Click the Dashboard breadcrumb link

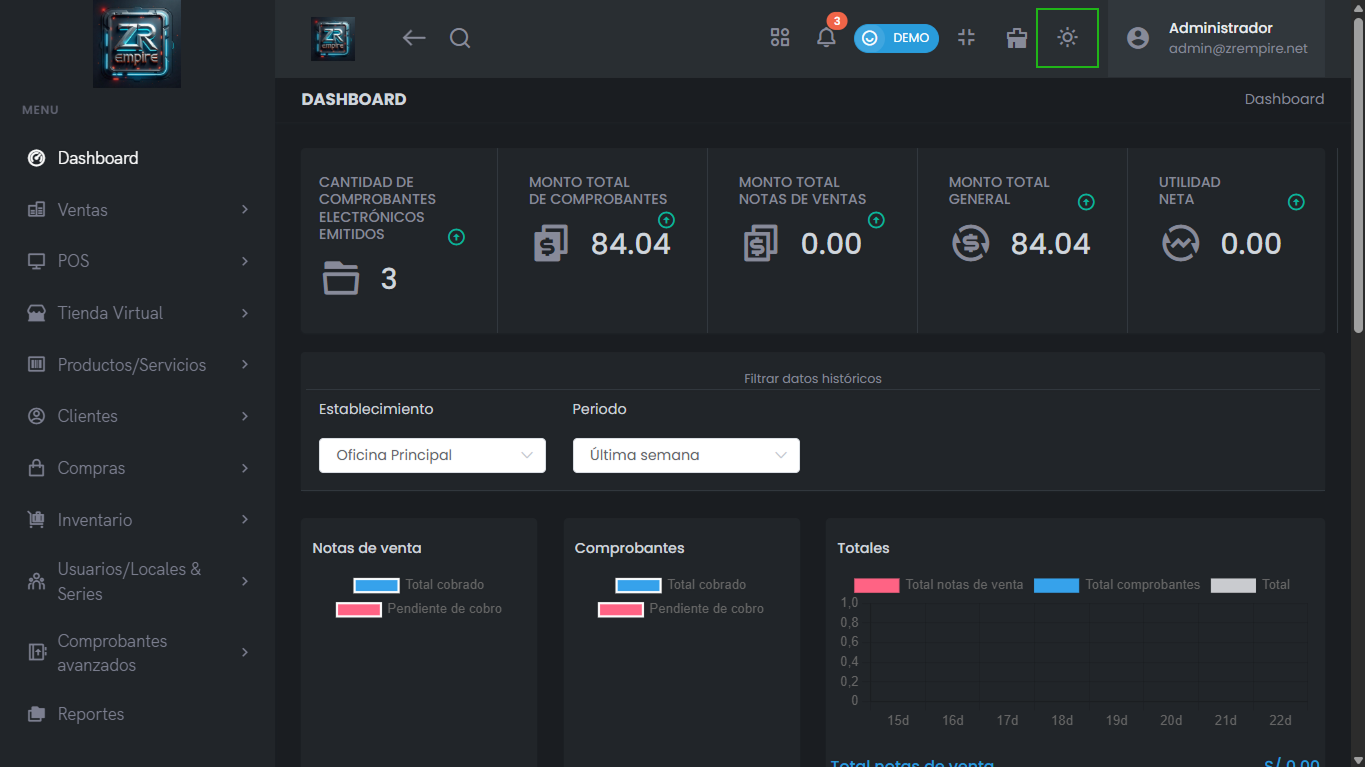point(1284,99)
